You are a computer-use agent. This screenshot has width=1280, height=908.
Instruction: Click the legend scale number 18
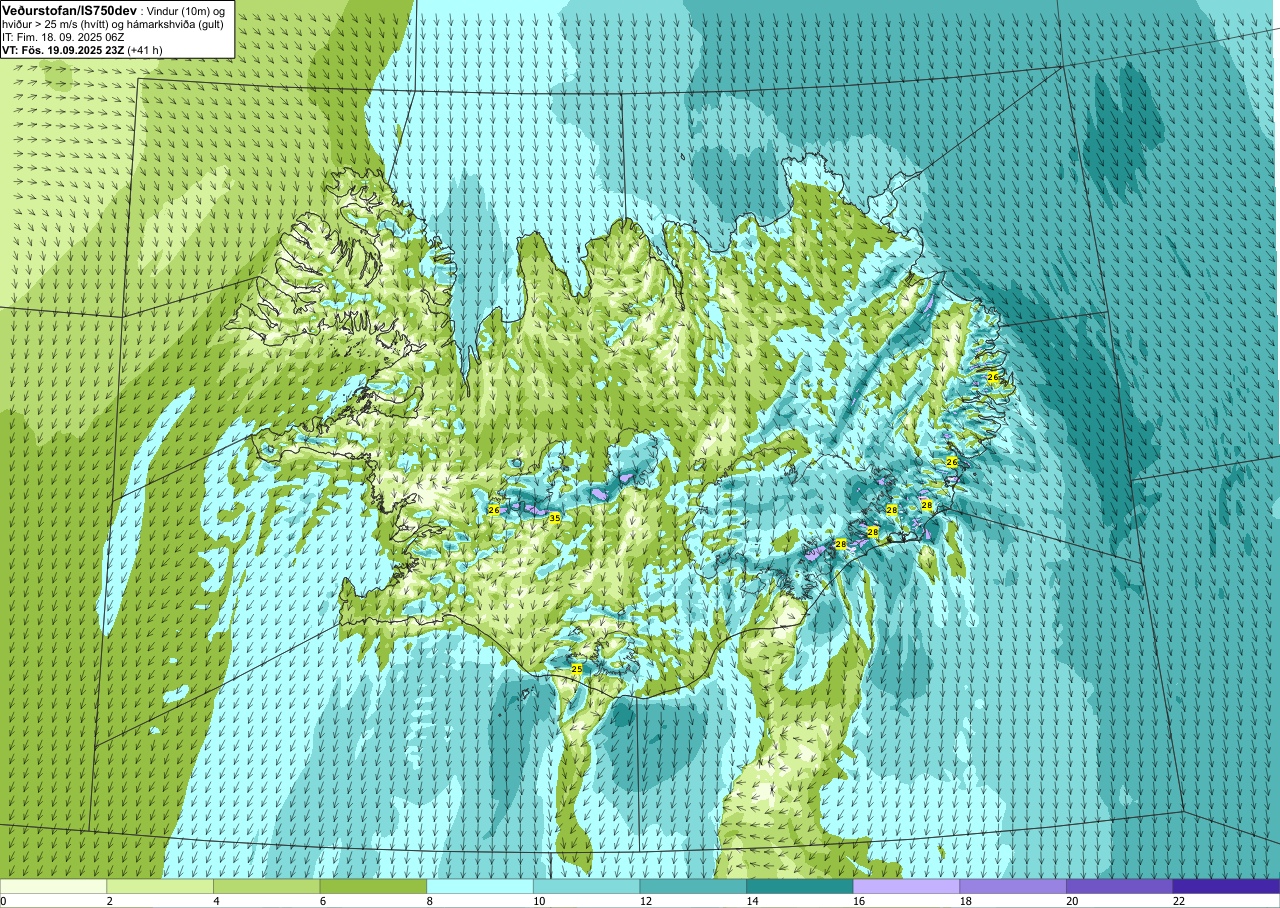click(967, 901)
